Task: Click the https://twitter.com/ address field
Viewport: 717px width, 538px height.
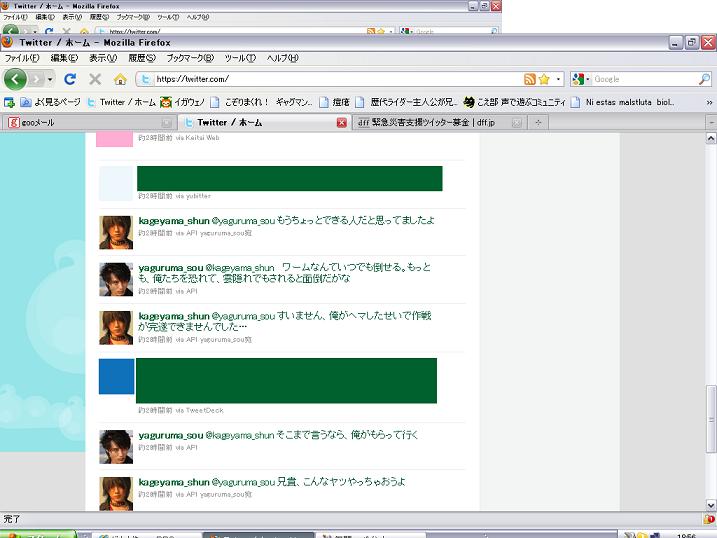Action: tap(337, 79)
